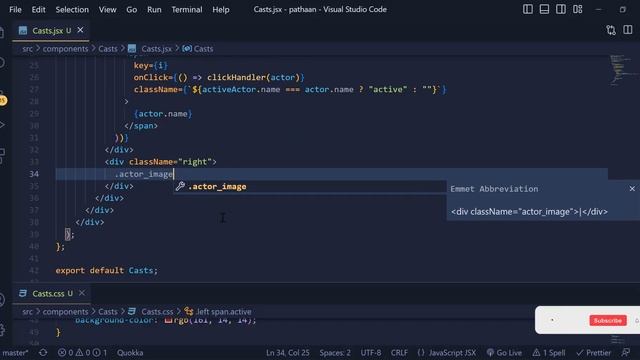The image size is (640, 360).
Task: Toggle bottom panel layout icon
Action: [x=544, y=9]
